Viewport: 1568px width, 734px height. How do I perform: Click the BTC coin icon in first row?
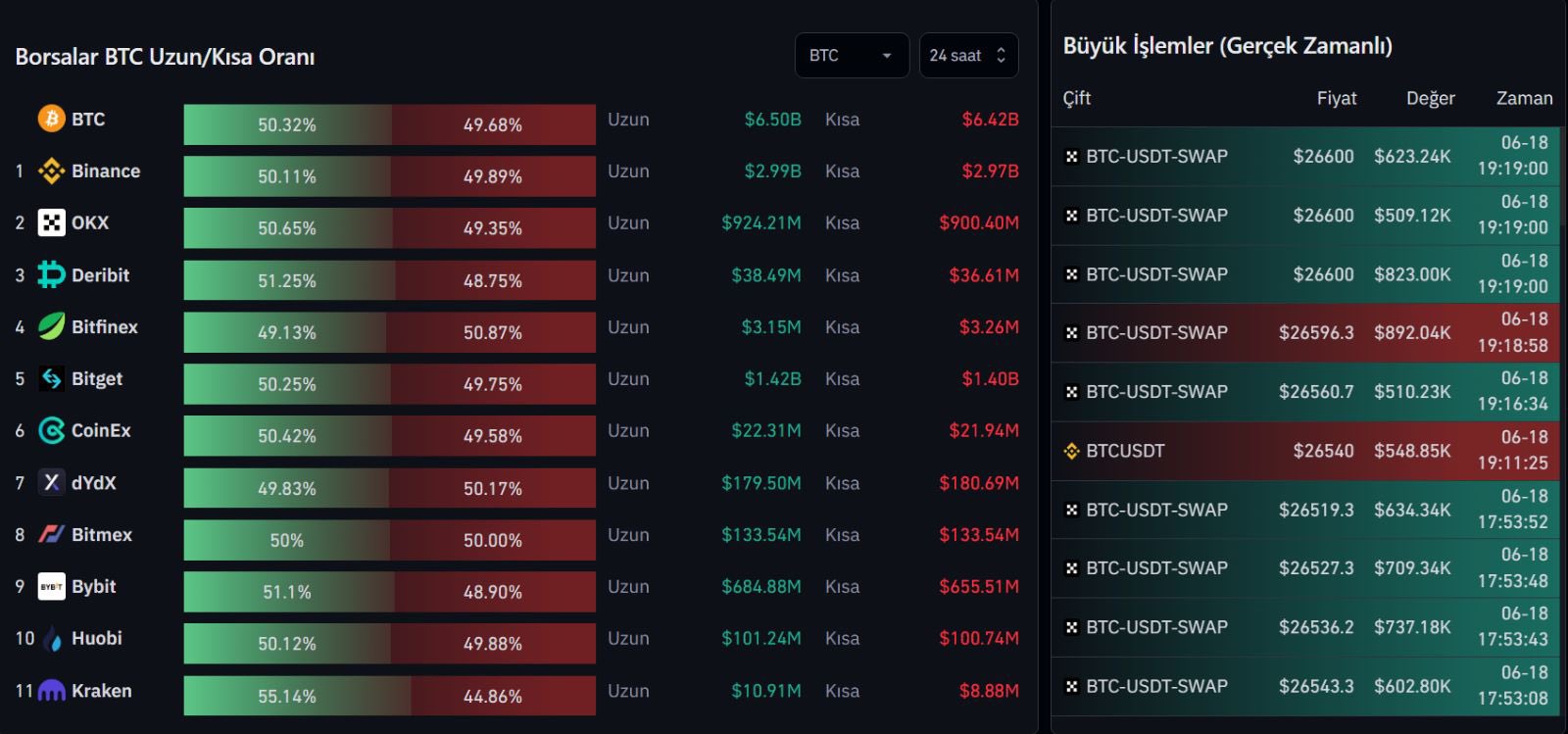click(51, 119)
